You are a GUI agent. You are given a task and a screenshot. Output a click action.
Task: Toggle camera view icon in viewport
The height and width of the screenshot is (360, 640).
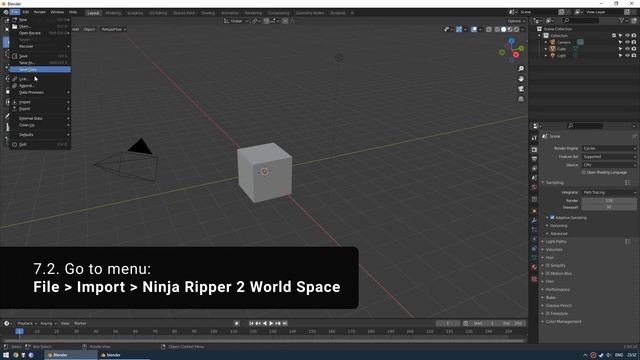coord(521,89)
